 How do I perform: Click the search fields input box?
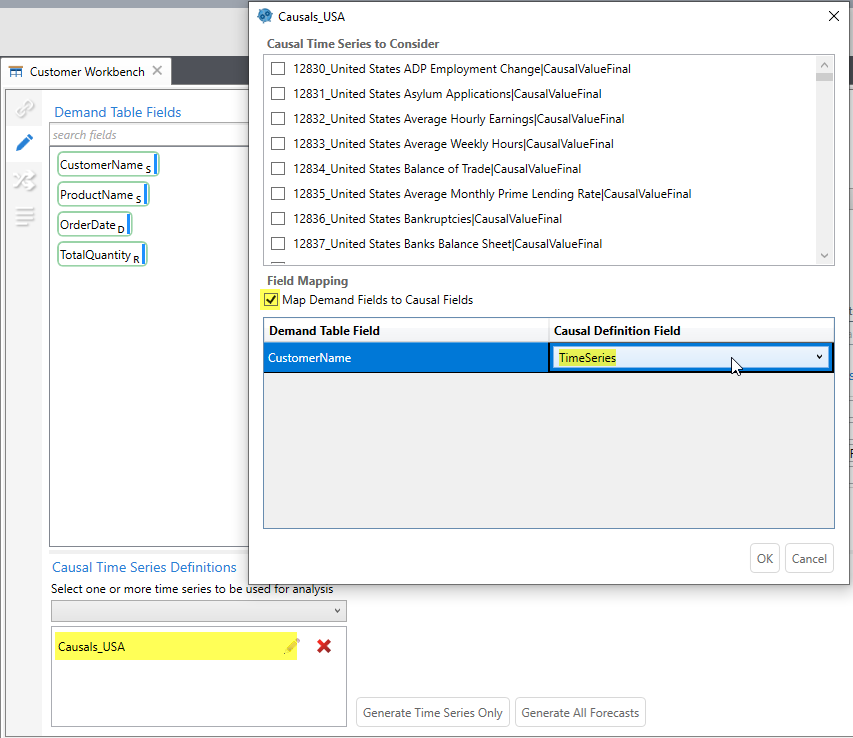pyautogui.click(x=150, y=135)
